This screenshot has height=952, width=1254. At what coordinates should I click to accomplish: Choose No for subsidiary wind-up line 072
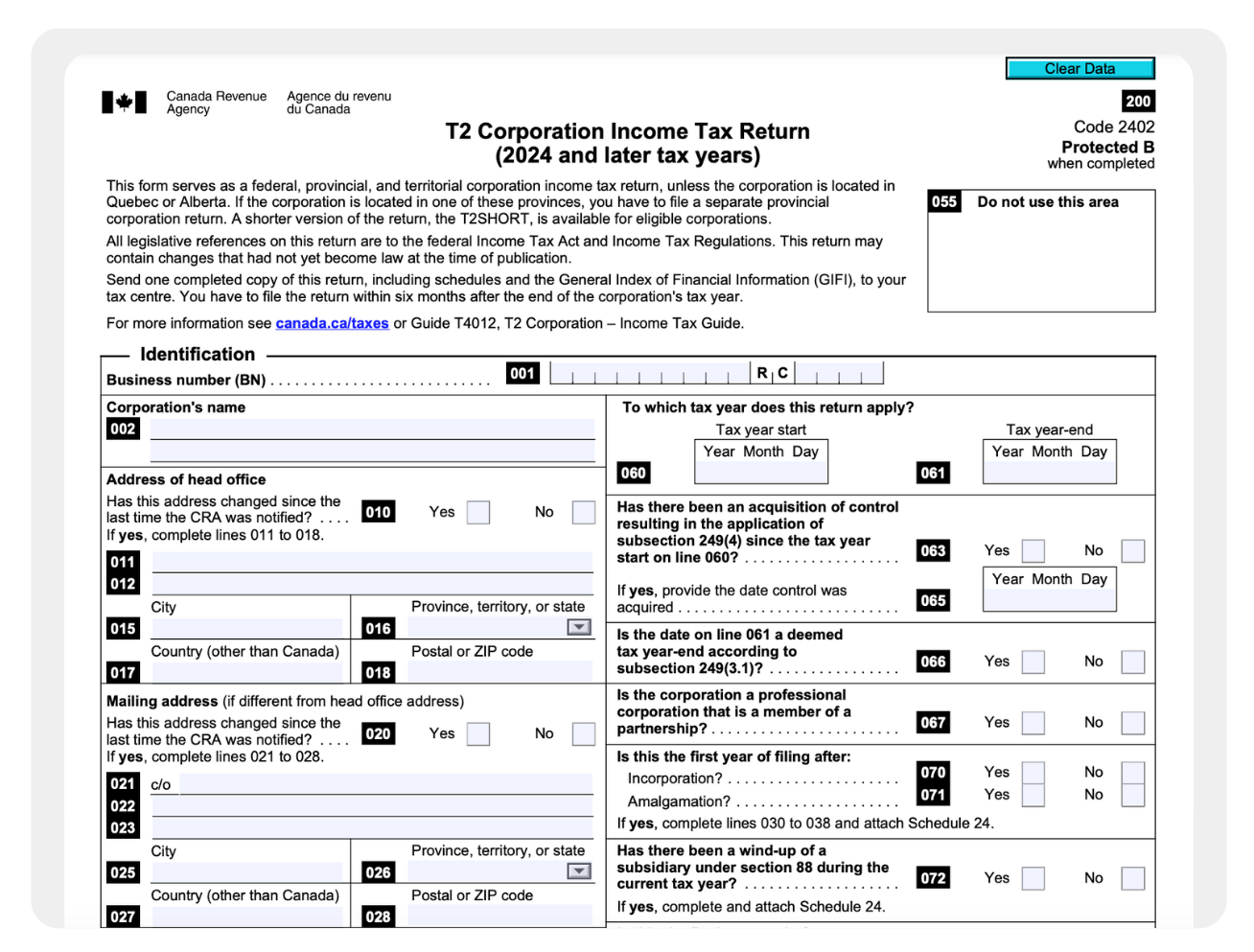pos(1132,878)
